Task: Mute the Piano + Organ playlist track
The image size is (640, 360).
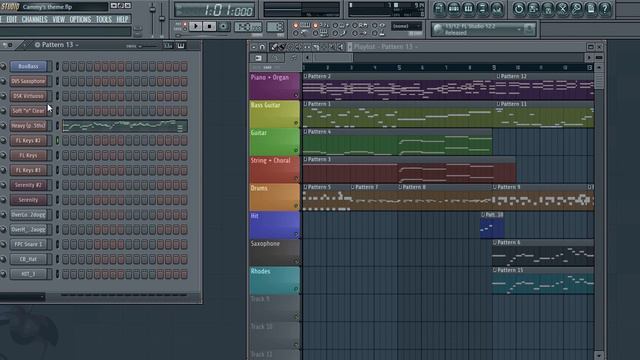Action: [x=296, y=95]
